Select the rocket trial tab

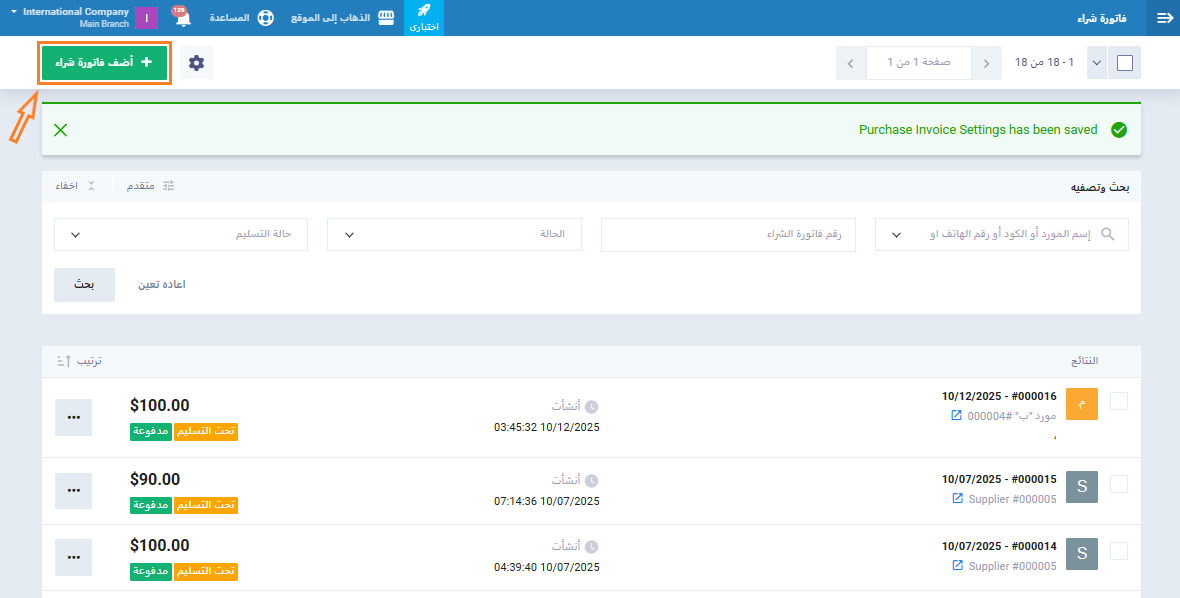(x=424, y=18)
